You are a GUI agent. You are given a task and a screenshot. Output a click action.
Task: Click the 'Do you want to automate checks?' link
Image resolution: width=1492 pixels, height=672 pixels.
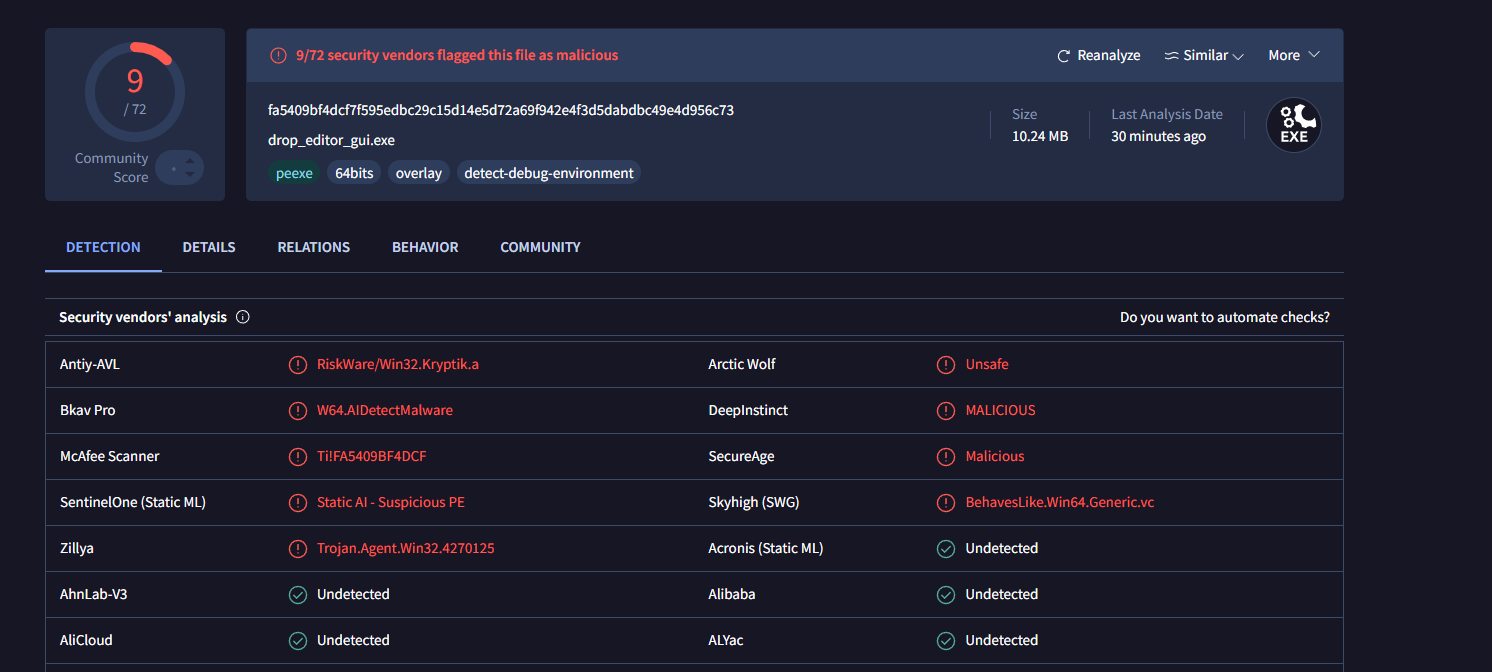pos(1224,317)
